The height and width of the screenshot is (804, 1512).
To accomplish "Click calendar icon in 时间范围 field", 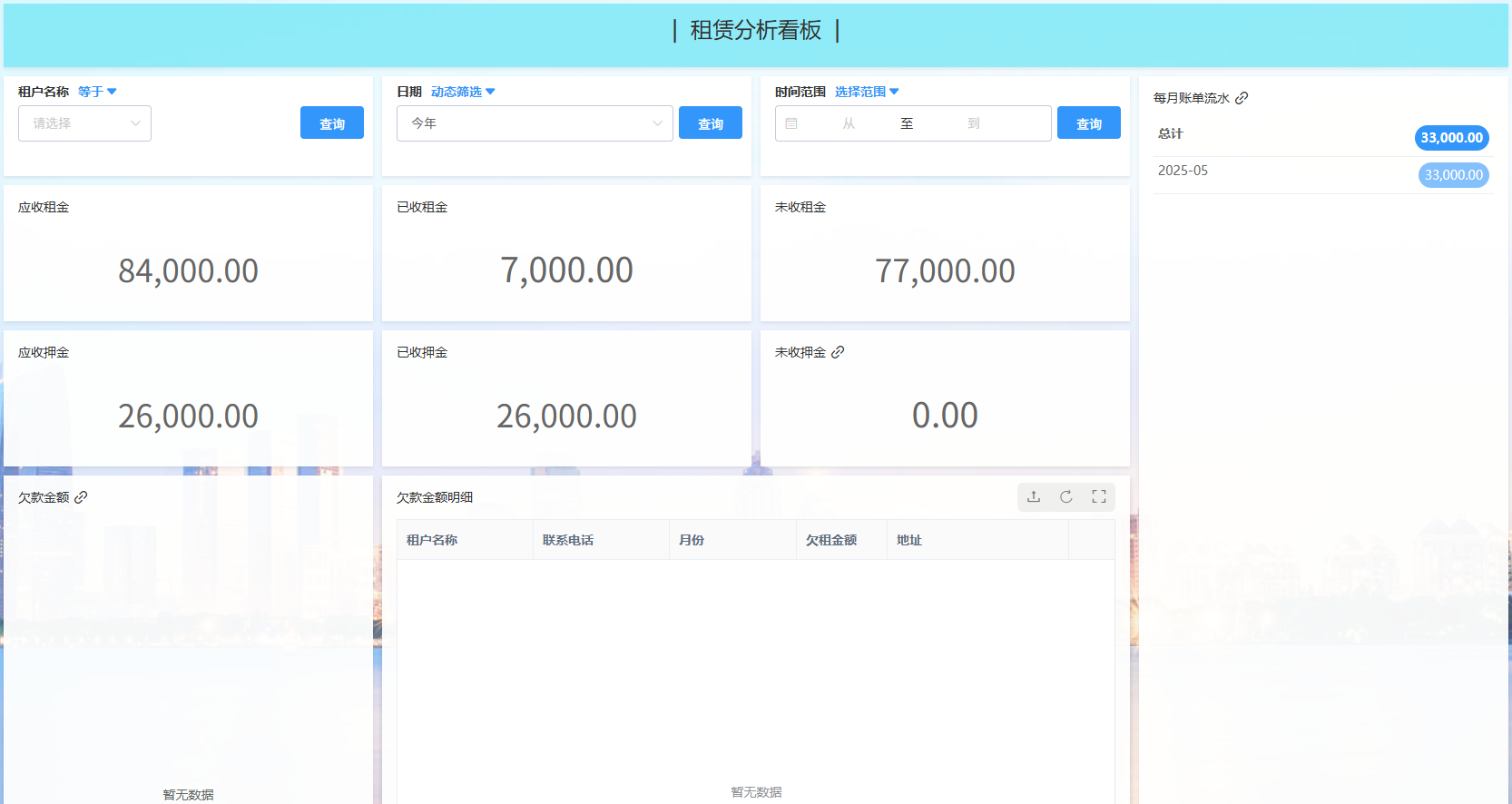I will [791, 123].
